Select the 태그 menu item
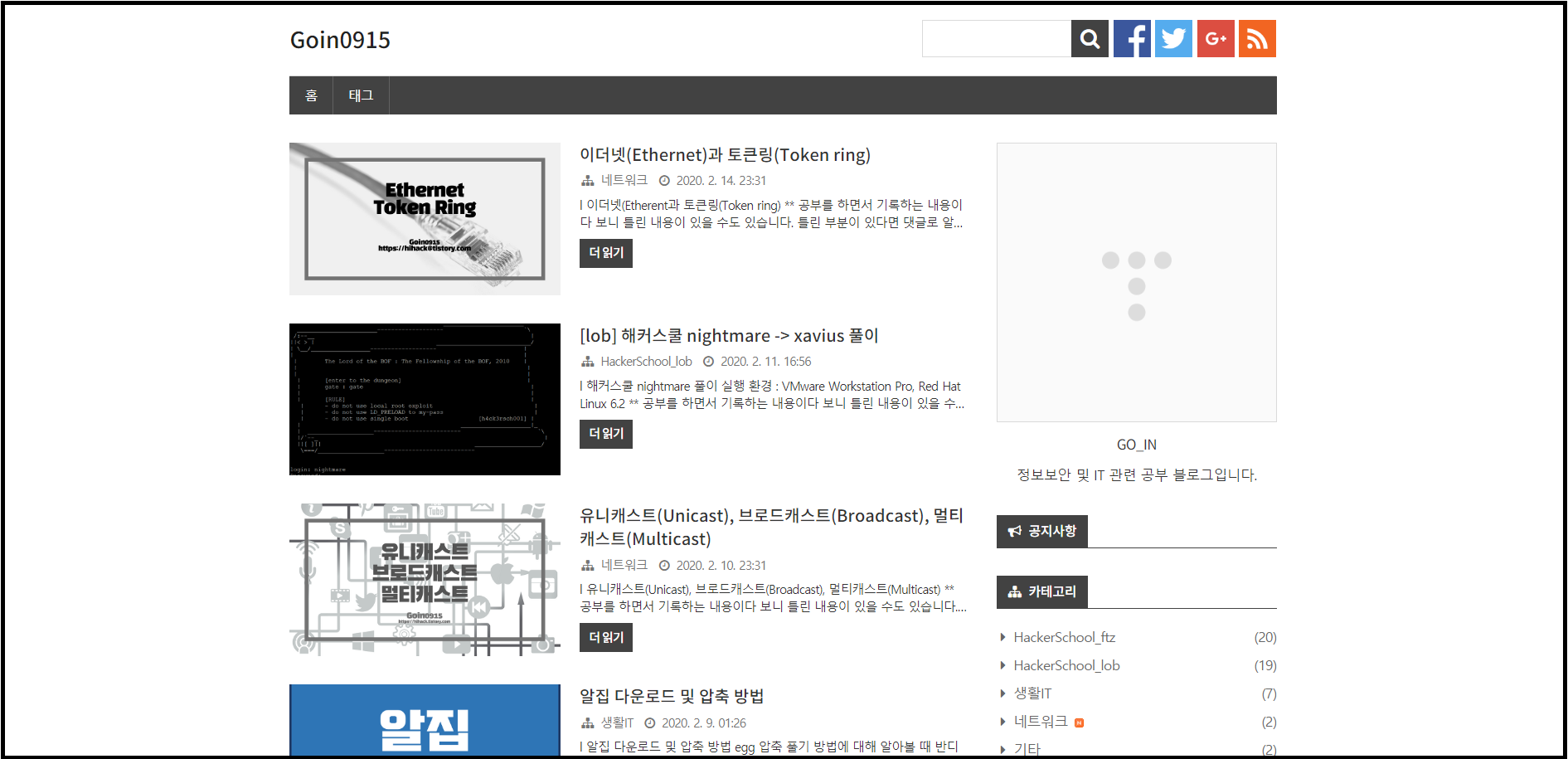The image size is (1568, 759). click(x=361, y=95)
